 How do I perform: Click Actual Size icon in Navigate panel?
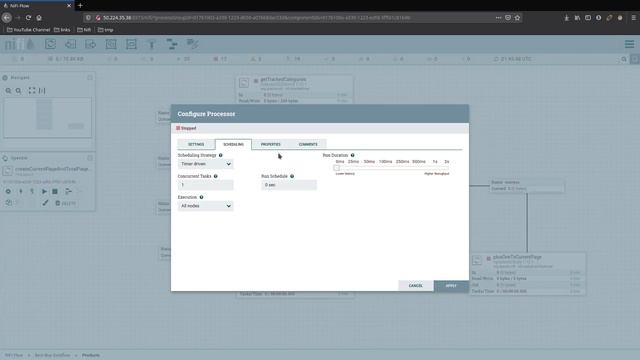click(42, 91)
